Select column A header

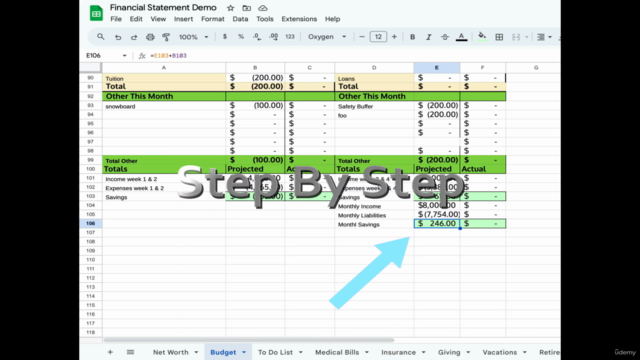coord(164,67)
